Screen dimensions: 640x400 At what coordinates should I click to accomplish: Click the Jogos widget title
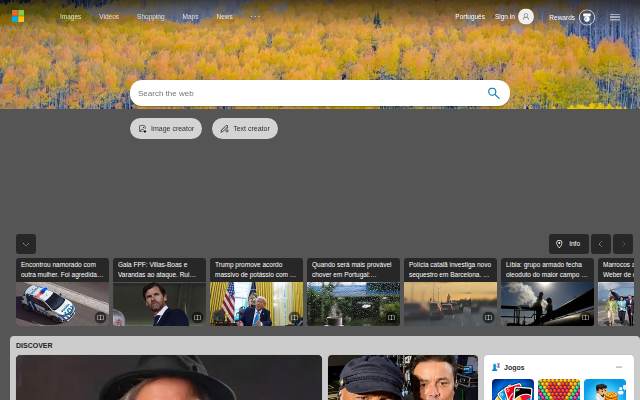click(514, 368)
